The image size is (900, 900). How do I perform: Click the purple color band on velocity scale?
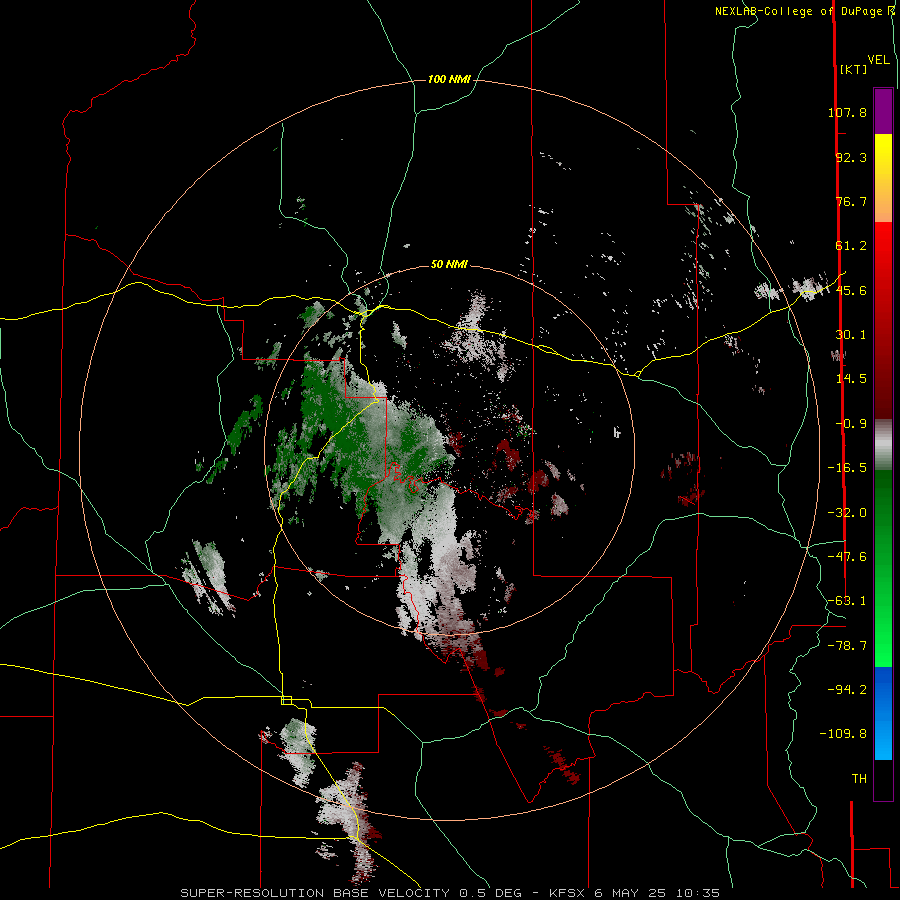[x=883, y=111]
